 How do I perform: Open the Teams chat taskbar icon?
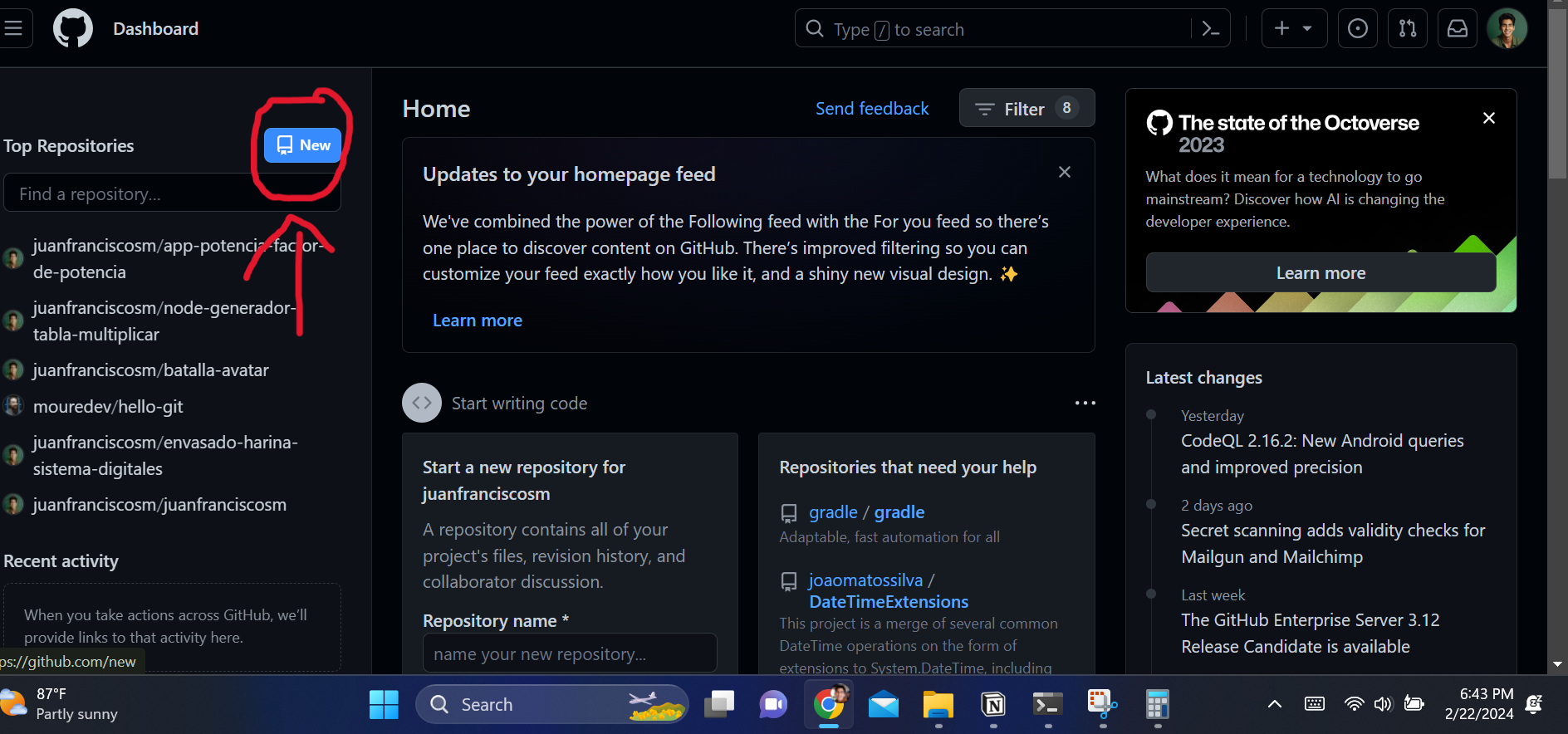[773, 705]
